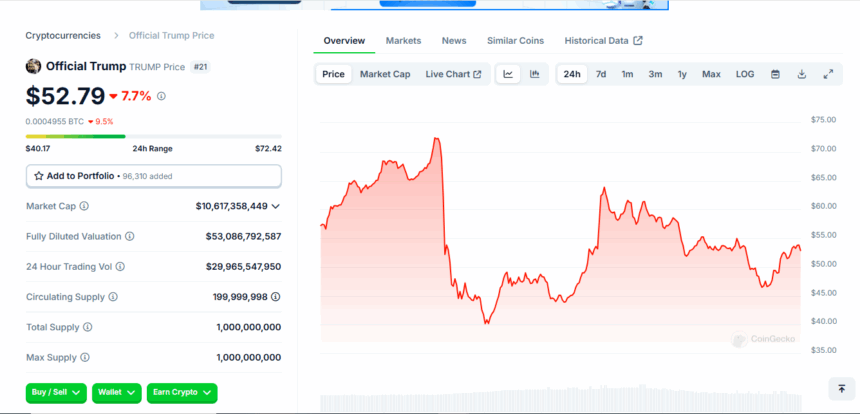Click 24 Hour Trading Vol info icon
This screenshot has height=414, width=860.
[120, 266]
